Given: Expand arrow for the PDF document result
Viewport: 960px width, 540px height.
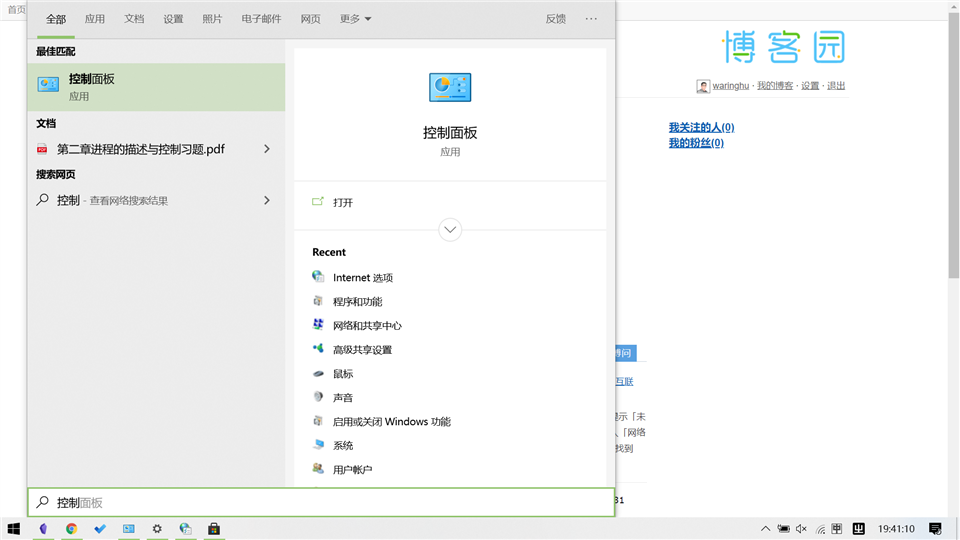Looking at the screenshot, I should [x=267, y=149].
